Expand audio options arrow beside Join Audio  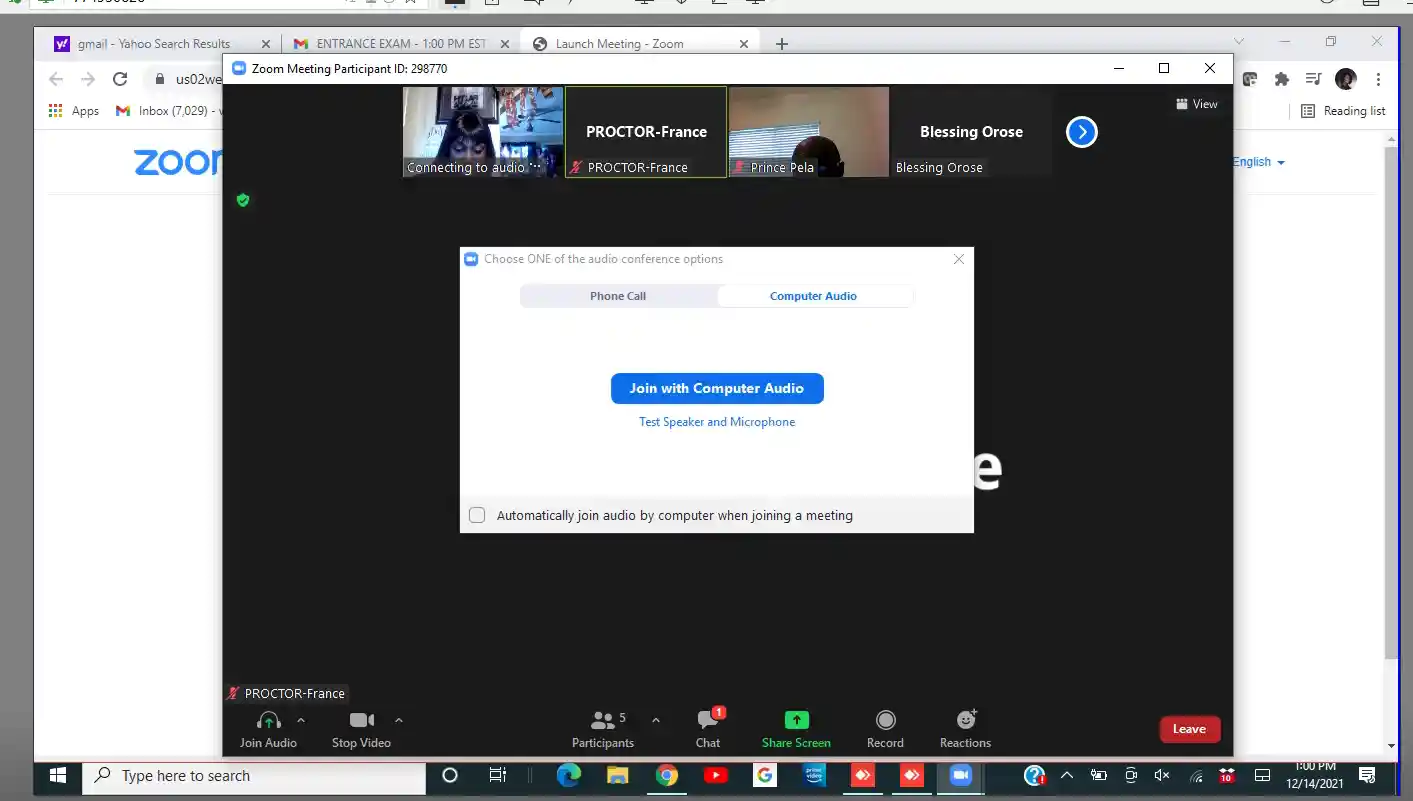tap(301, 720)
